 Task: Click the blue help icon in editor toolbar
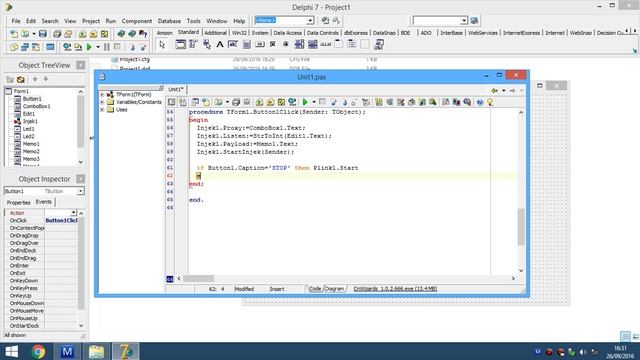tap(480, 102)
